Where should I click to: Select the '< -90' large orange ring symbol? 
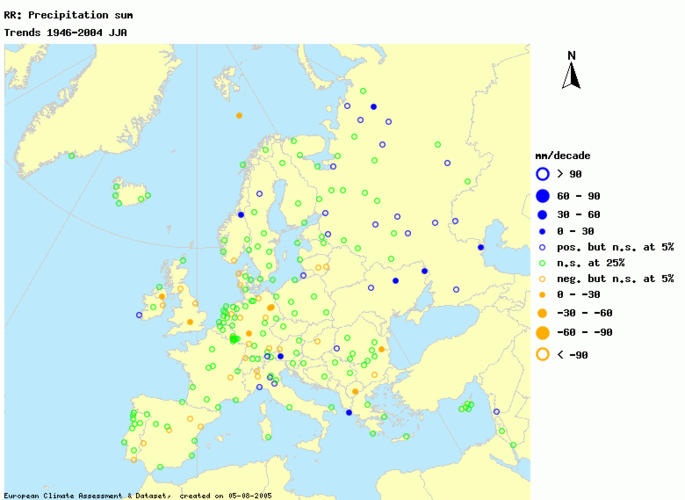click(541, 353)
